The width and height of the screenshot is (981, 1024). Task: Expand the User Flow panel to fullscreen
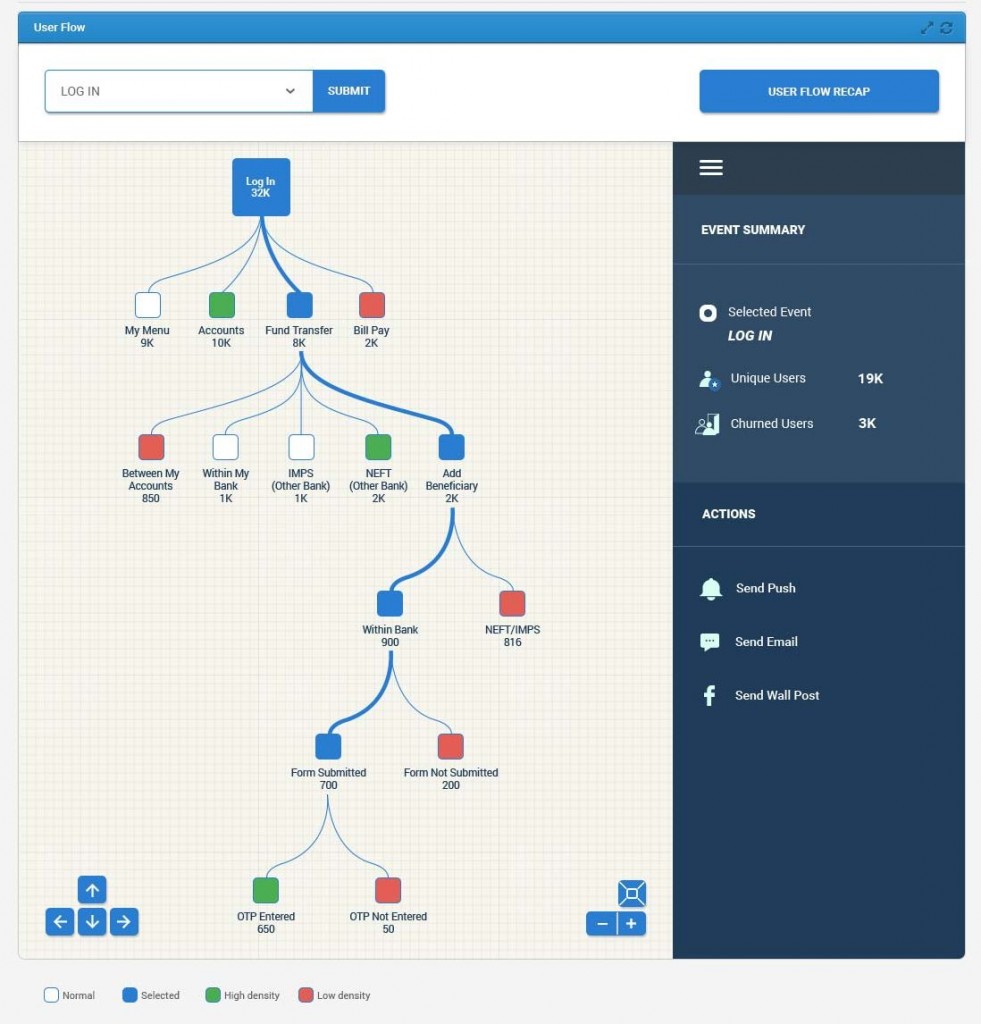[927, 28]
